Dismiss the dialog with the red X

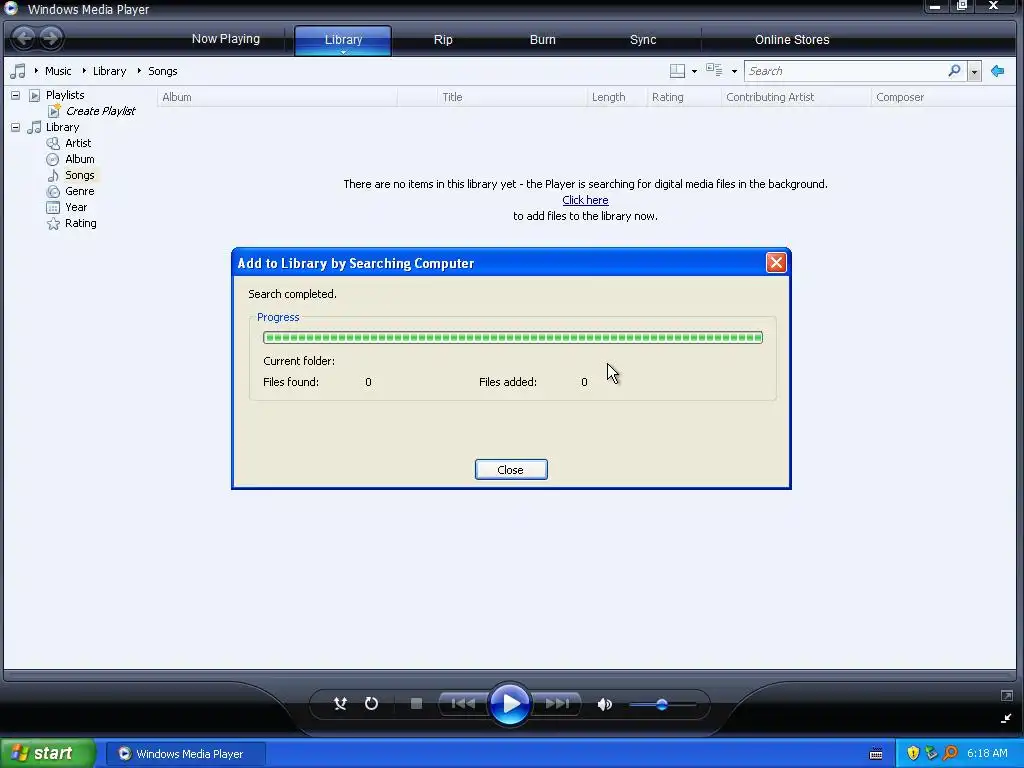[776, 263]
